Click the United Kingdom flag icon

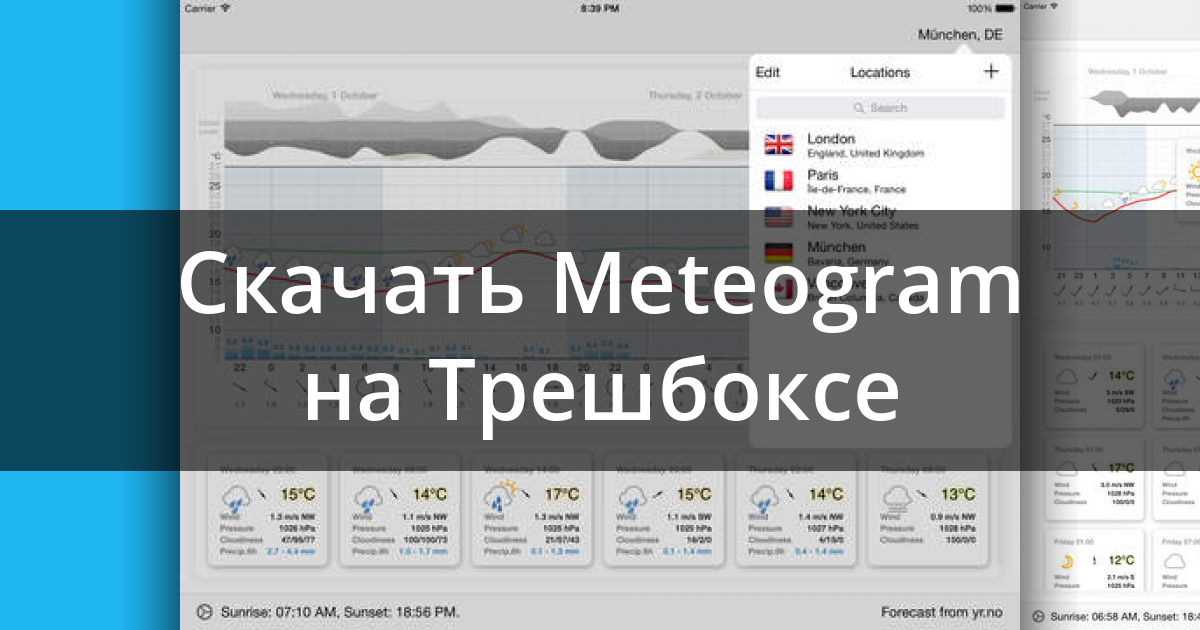point(778,145)
